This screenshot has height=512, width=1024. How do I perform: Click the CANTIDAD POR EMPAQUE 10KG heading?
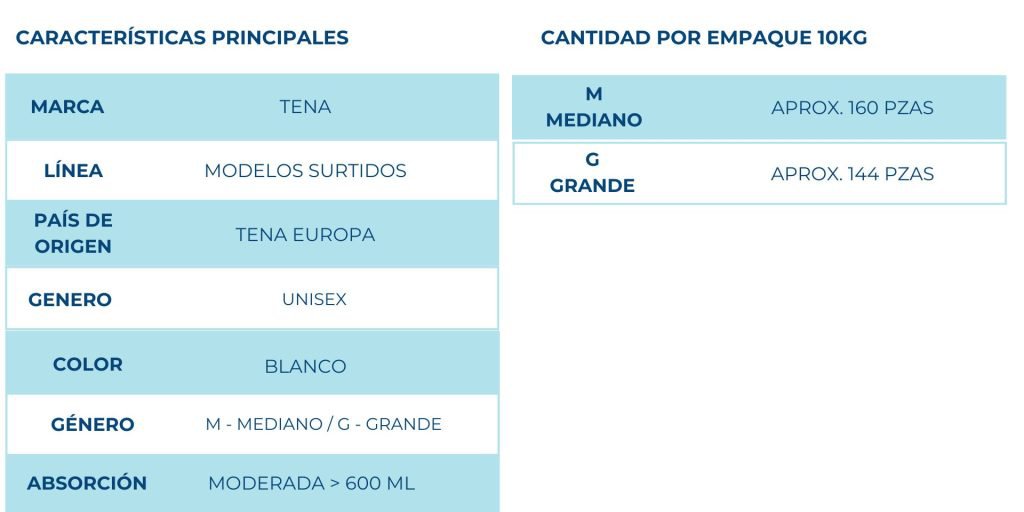point(704,38)
